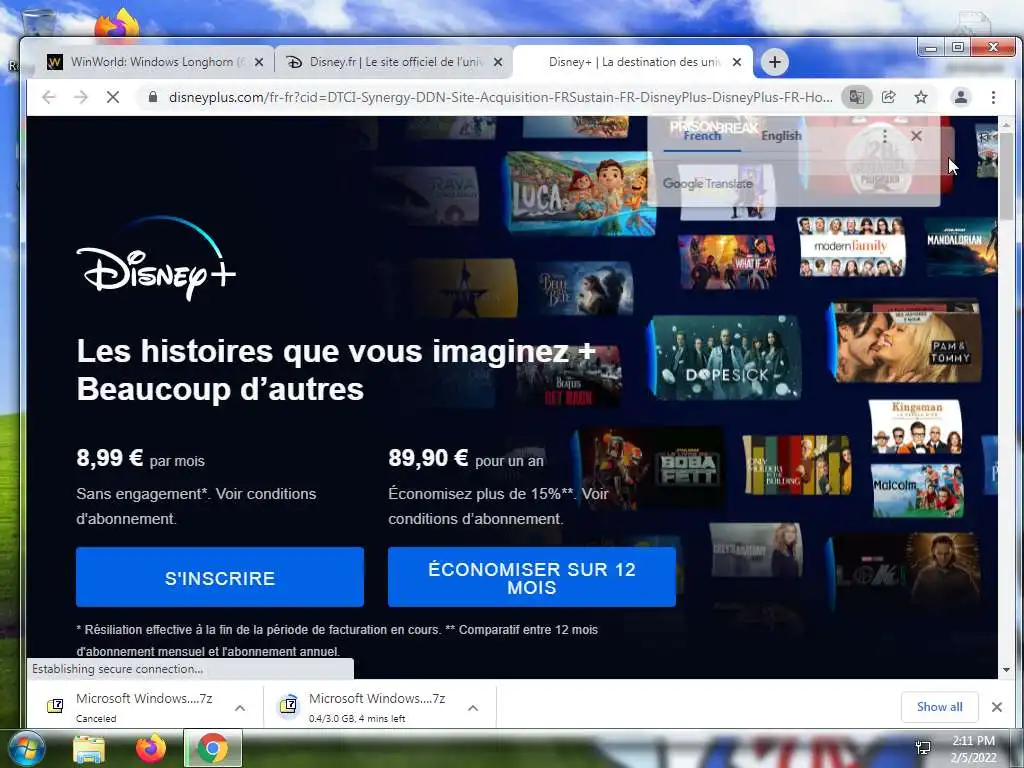Expand options for canceled download

(240, 708)
